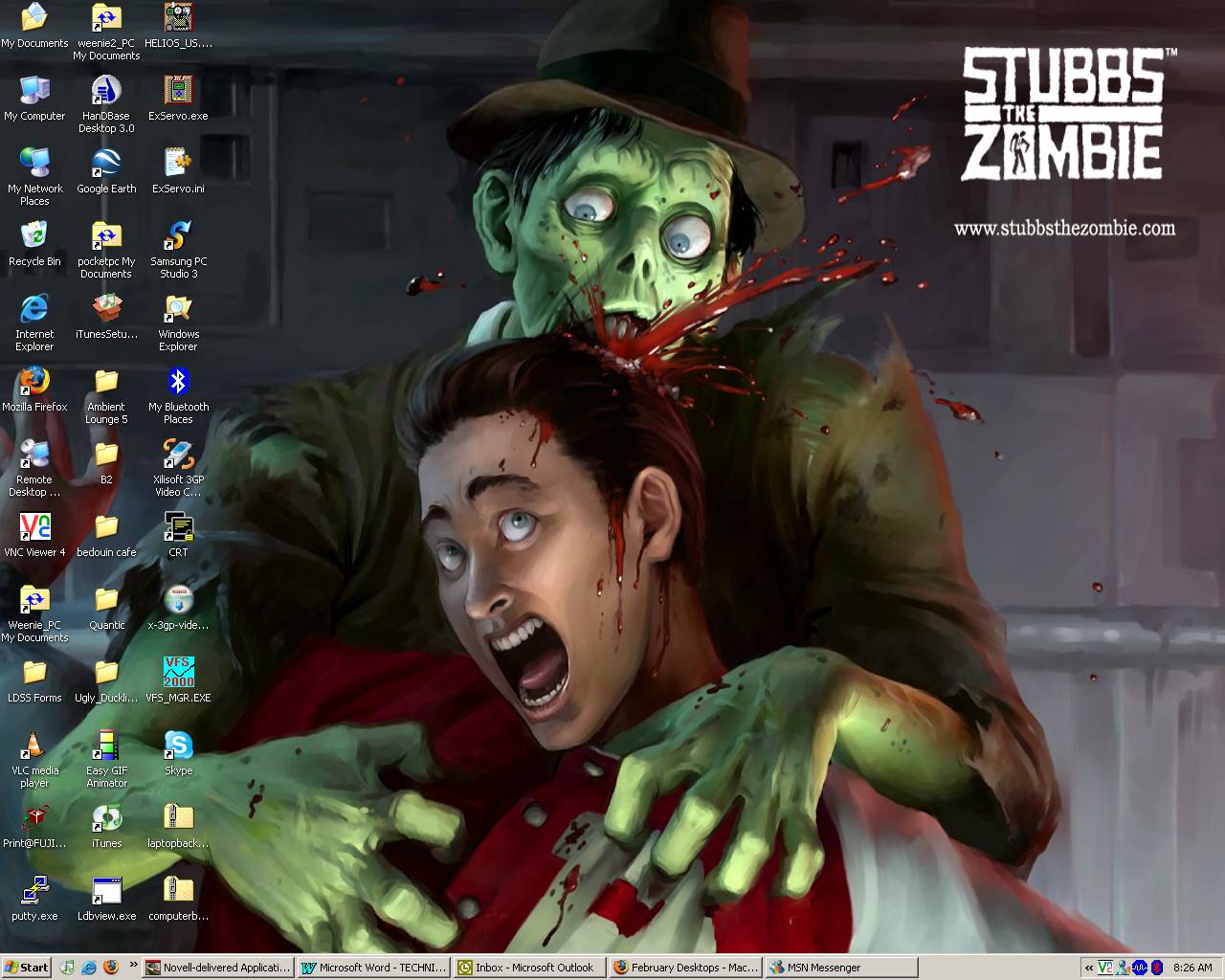The image size is (1225, 980).
Task: Open pocketpc My Documents shortcut
Action: pos(106,250)
